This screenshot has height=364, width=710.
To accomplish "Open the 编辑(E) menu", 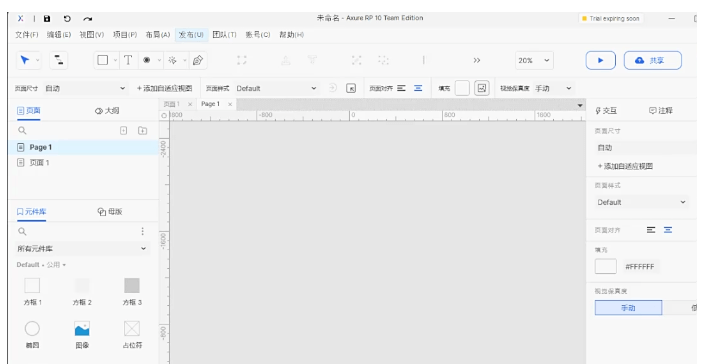I will tap(59, 34).
